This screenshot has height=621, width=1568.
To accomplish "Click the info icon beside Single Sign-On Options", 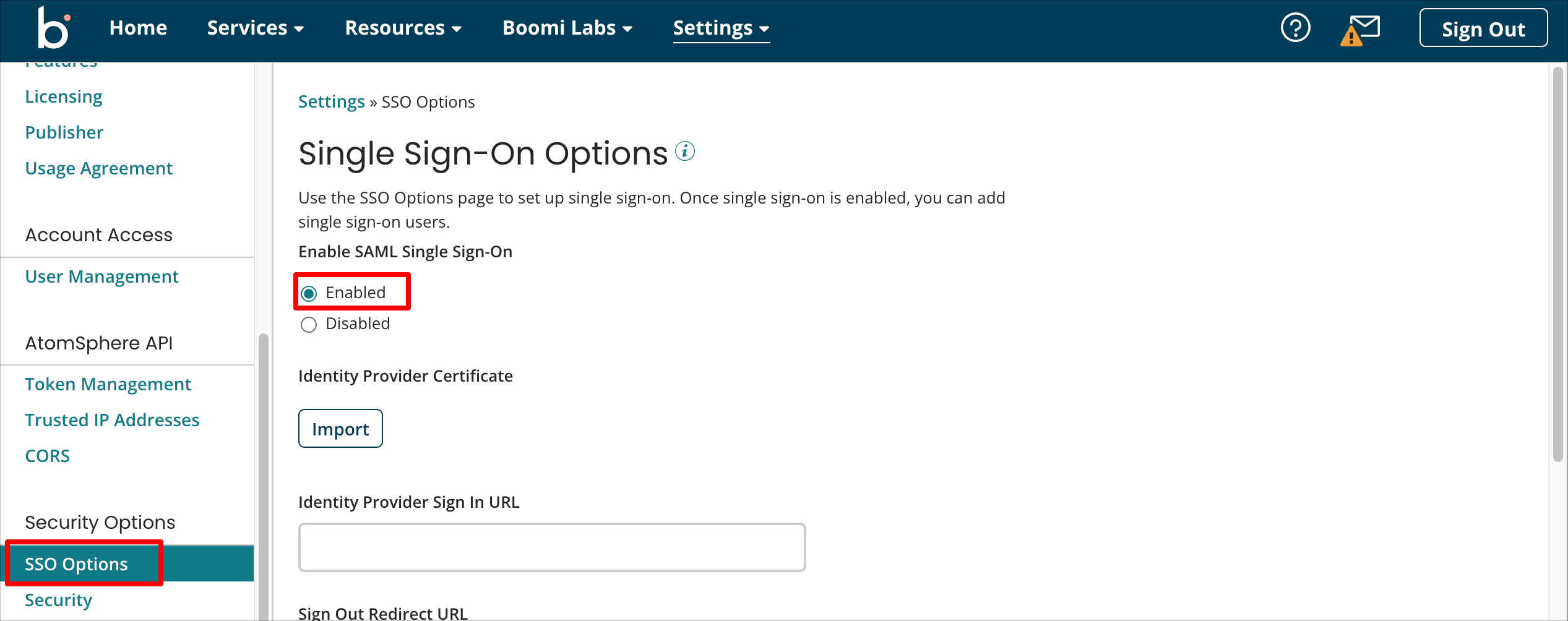I will [685, 151].
